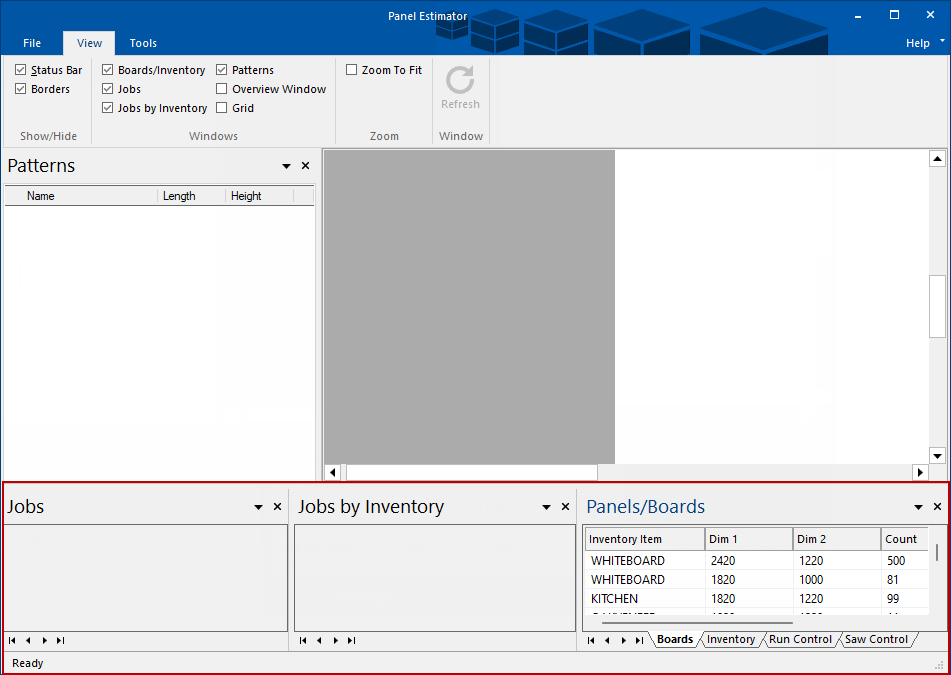
Task: Click next-record arrow icon in Panels/Boards panel
Action: pos(623,640)
